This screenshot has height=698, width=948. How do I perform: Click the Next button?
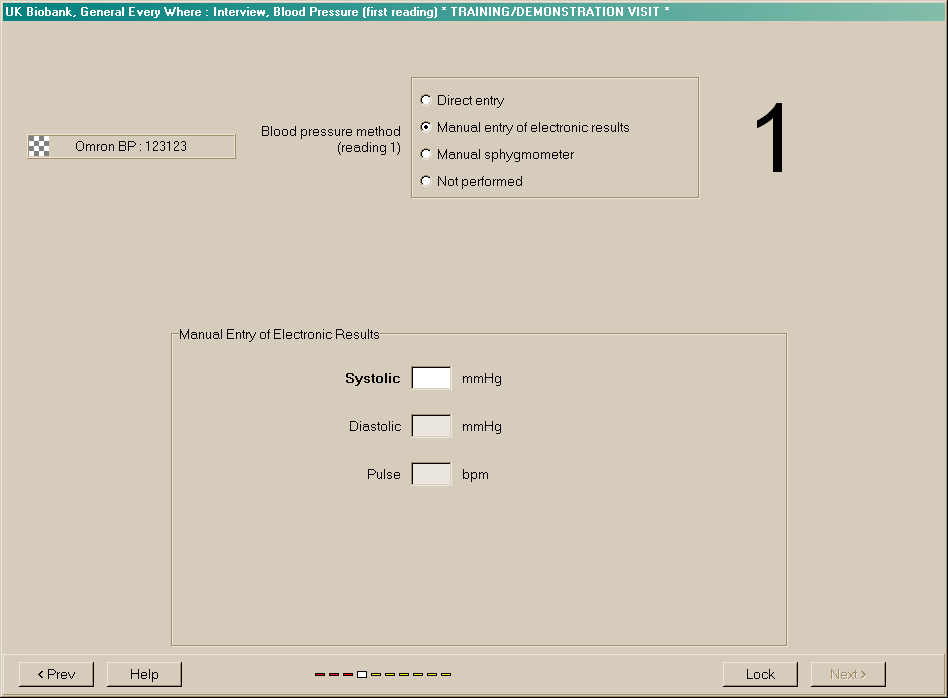pos(848,674)
